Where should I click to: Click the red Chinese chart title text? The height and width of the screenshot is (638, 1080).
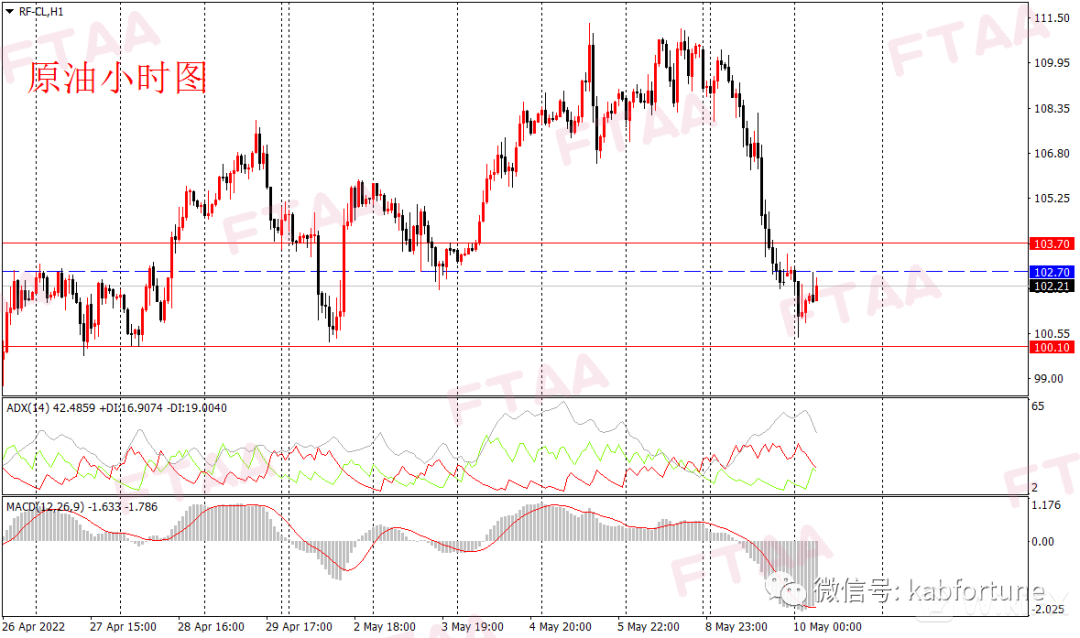coord(116,77)
